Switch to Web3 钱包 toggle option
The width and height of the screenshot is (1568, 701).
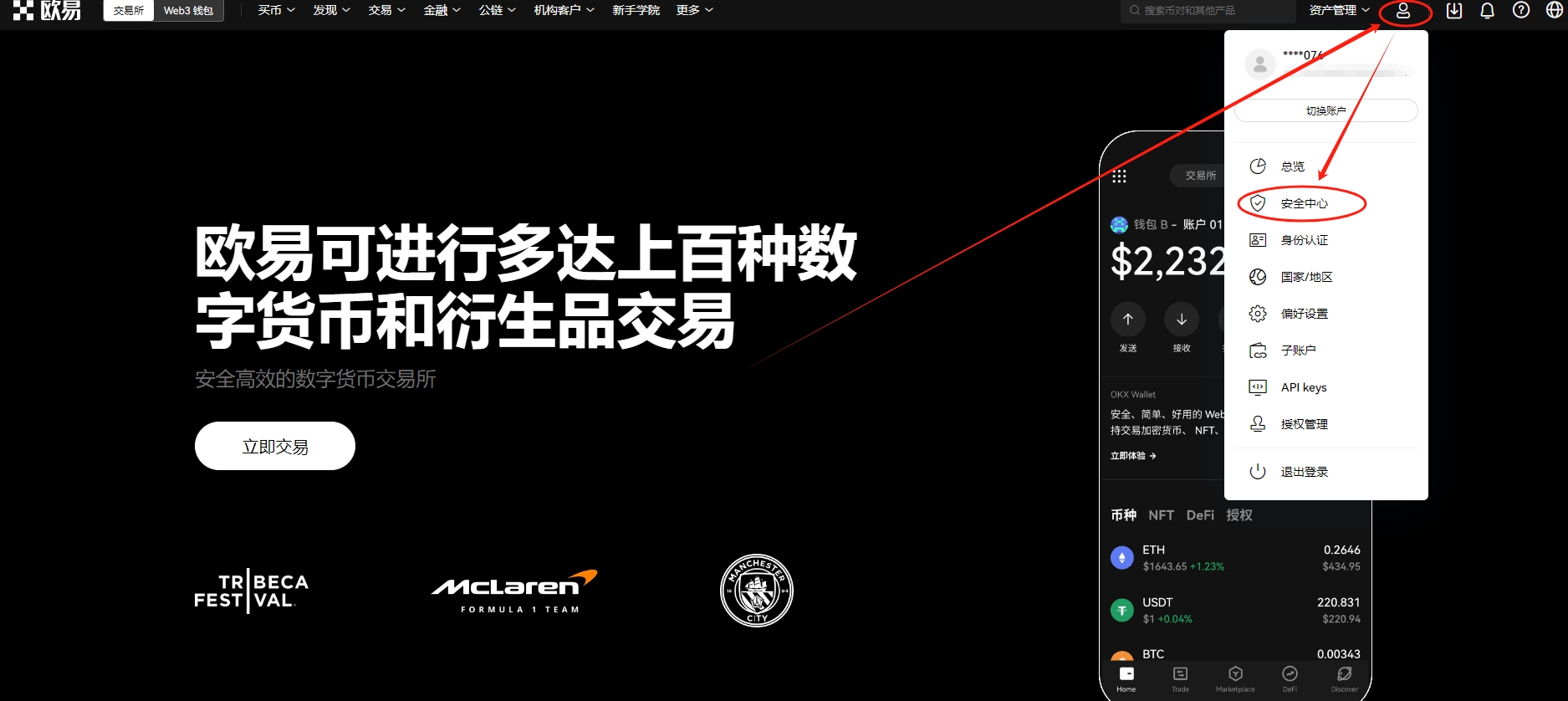188,11
